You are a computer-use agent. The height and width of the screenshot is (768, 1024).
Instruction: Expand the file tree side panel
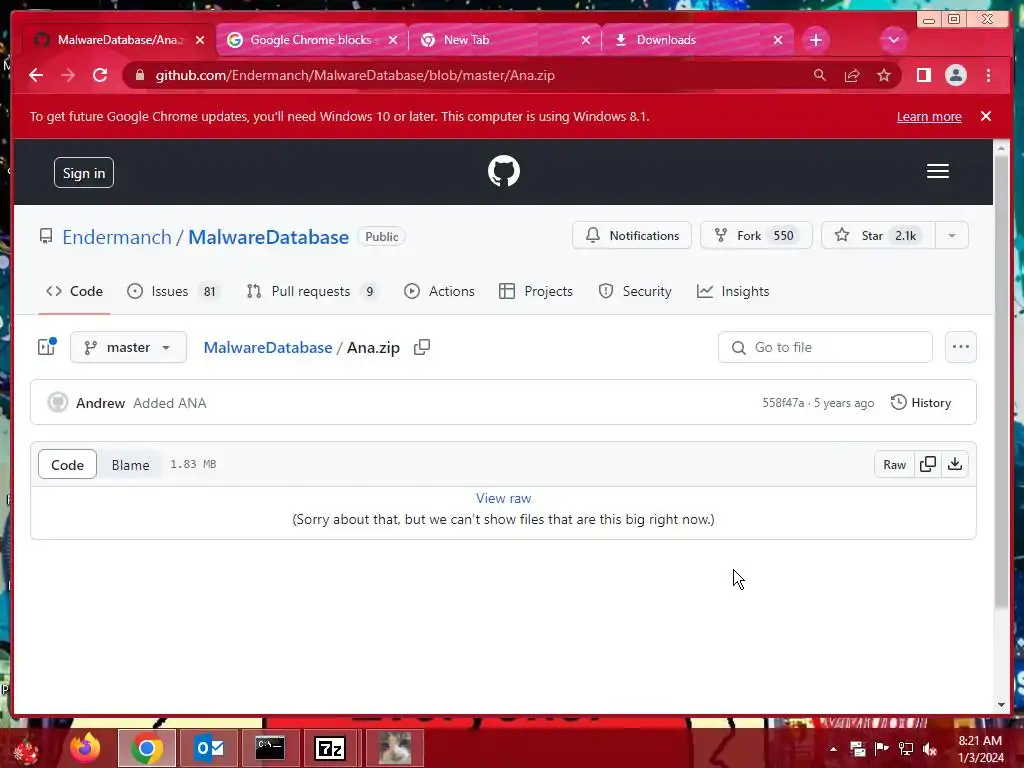coord(47,347)
